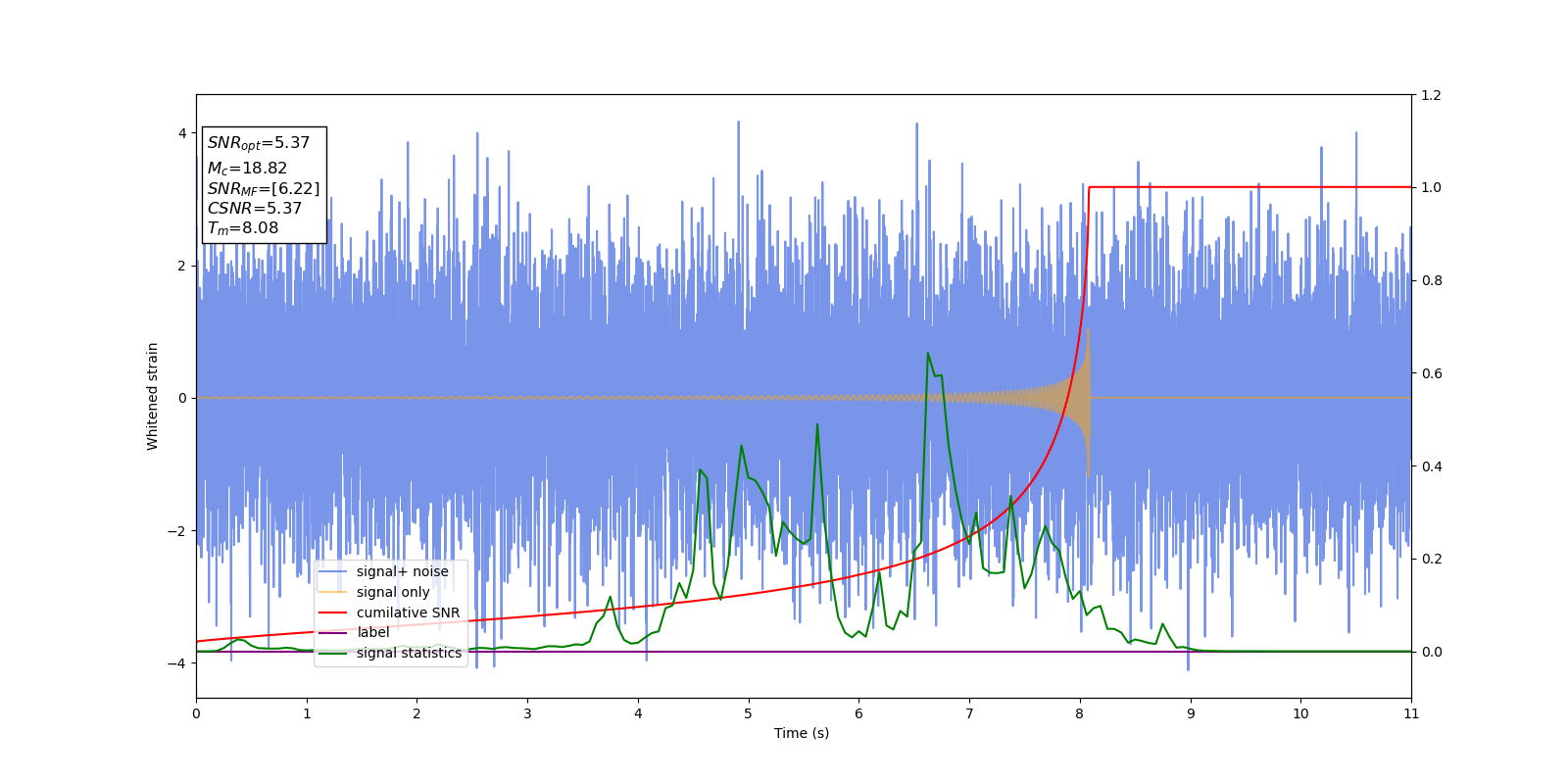Click right y-axis tick label 0.8
The width and height of the screenshot is (1568, 784).
click(1431, 280)
